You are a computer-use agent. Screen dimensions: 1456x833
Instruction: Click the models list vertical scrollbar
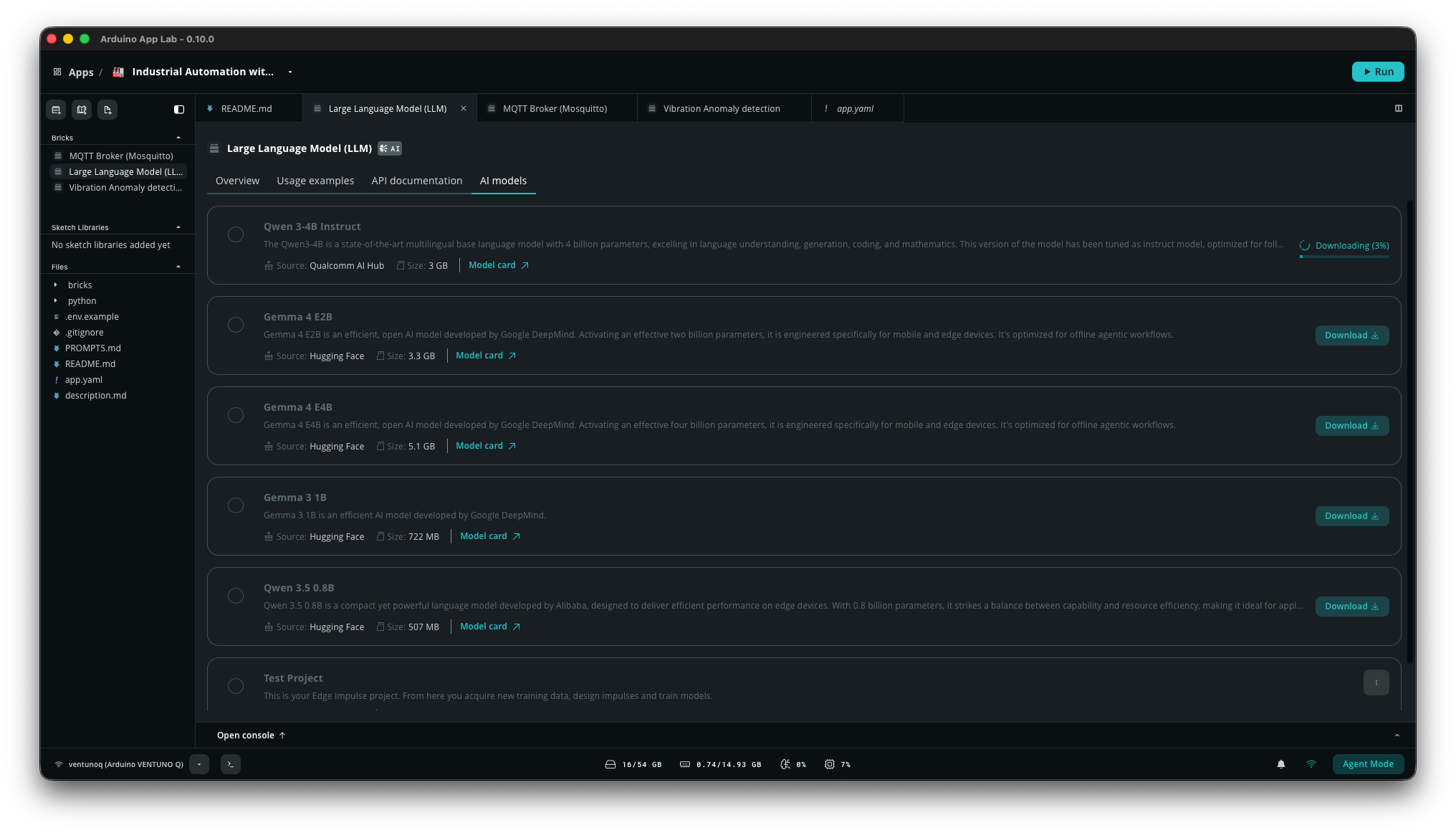pyautogui.click(x=1410, y=432)
